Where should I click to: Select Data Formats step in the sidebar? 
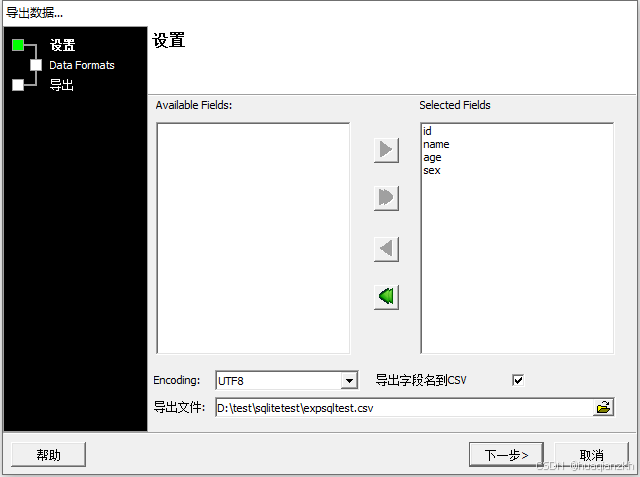pos(82,65)
